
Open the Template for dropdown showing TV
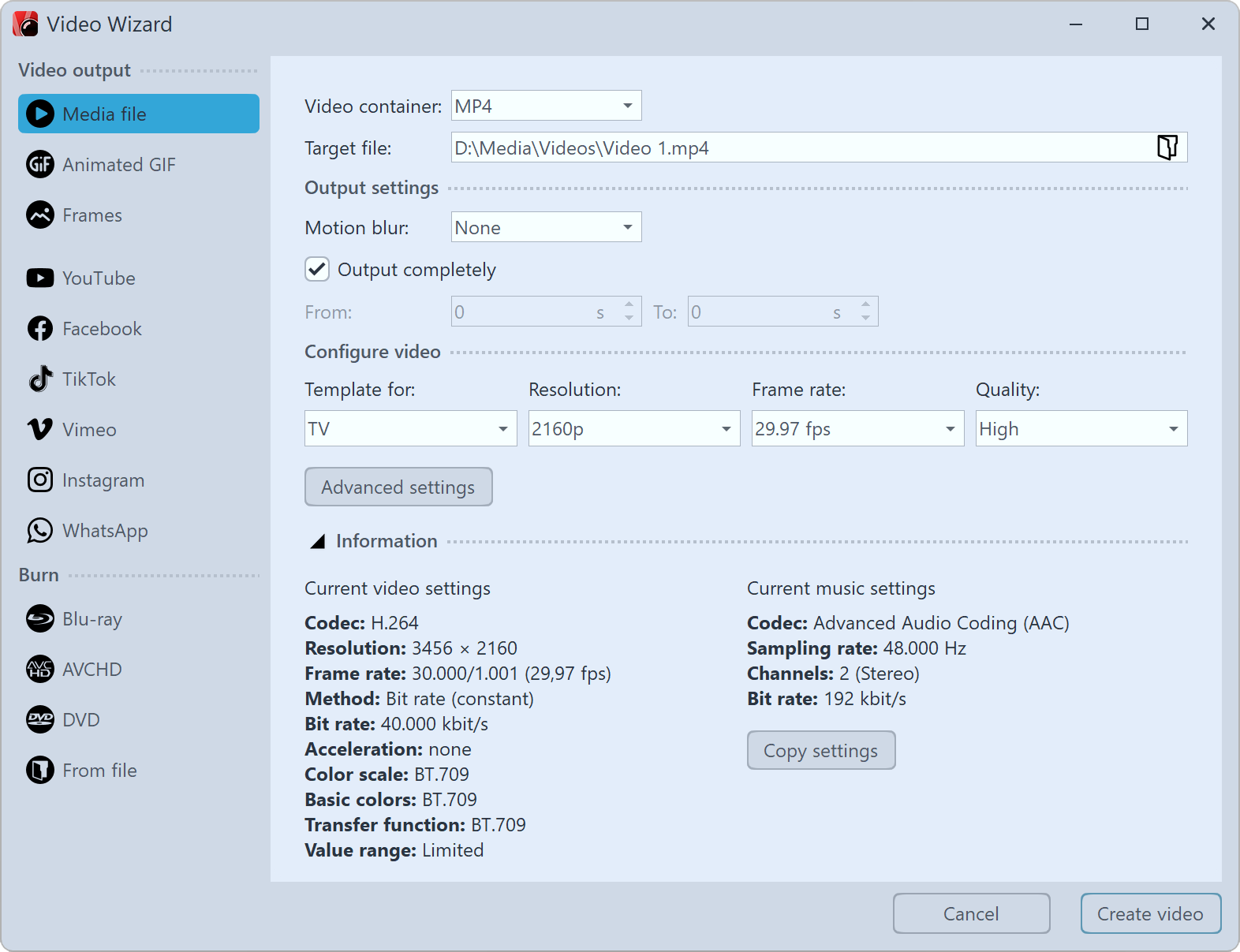click(x=411, y=429)
